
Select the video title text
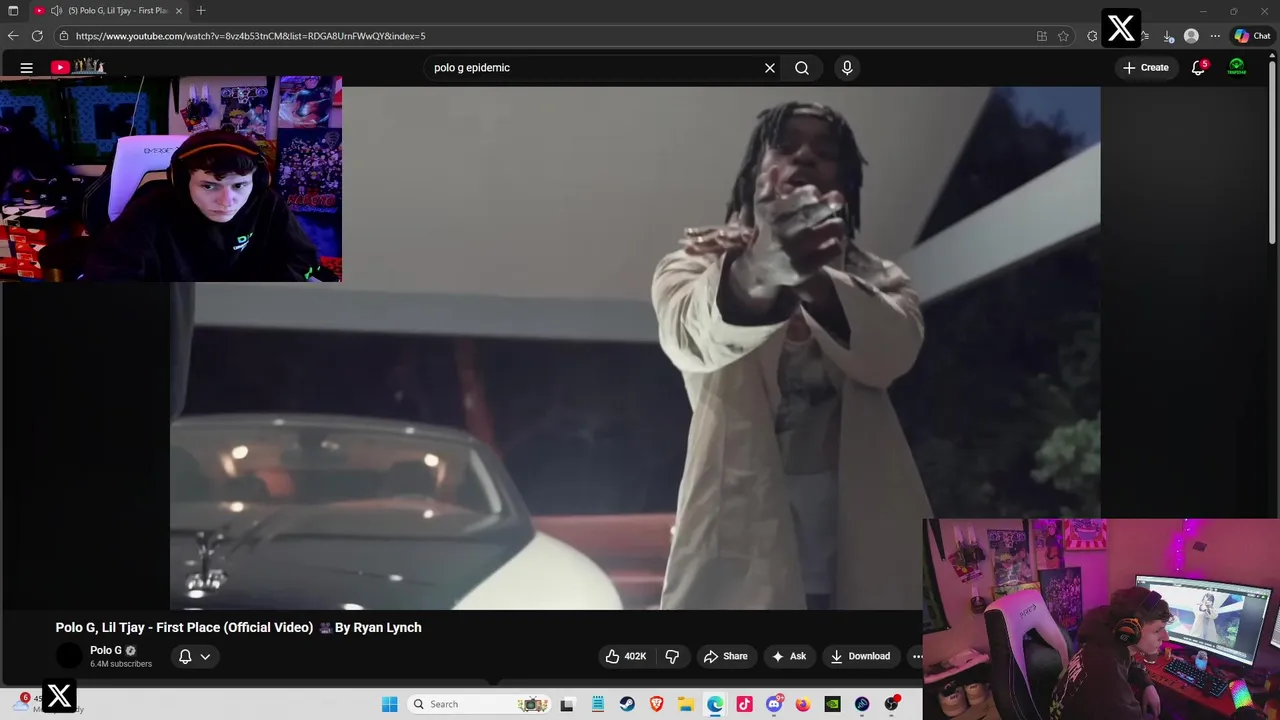pos(238,627)
